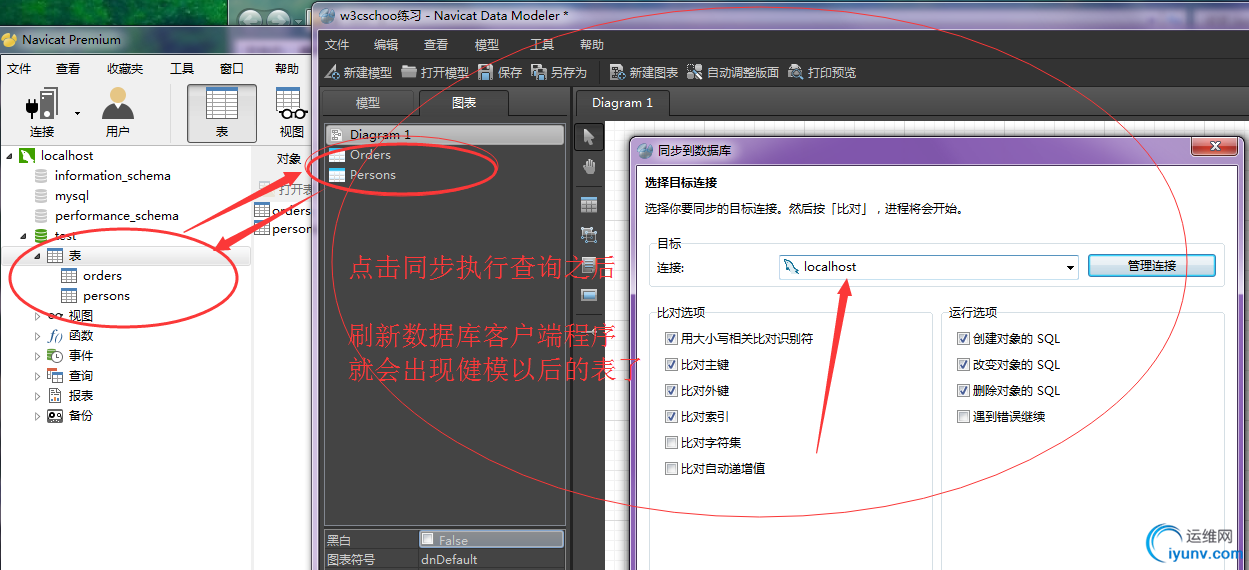Select the persons table in Navicat Premium tree
Viewport: 1249px width, 570px height.
pos(106,296)
